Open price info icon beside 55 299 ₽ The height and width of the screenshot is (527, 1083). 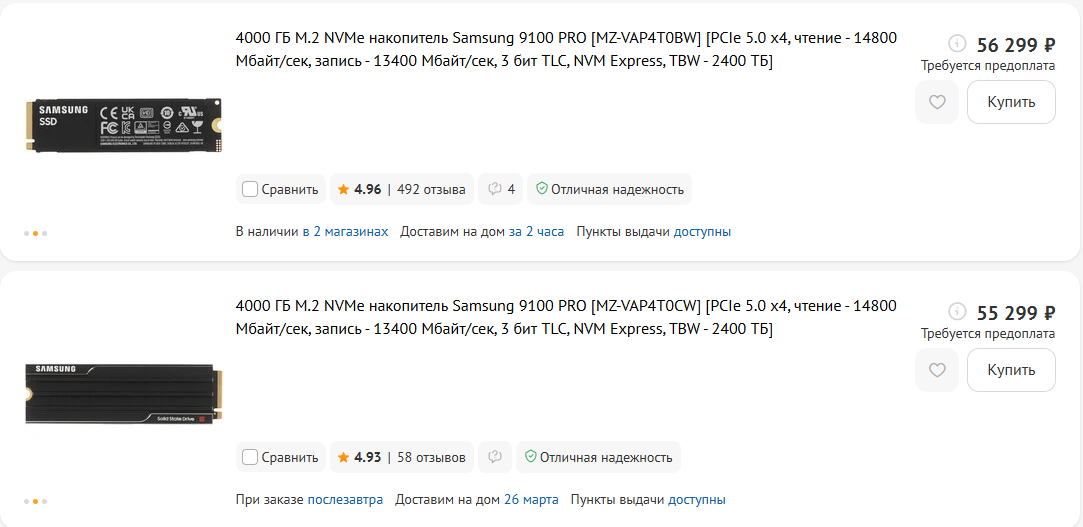pos(957,311)
